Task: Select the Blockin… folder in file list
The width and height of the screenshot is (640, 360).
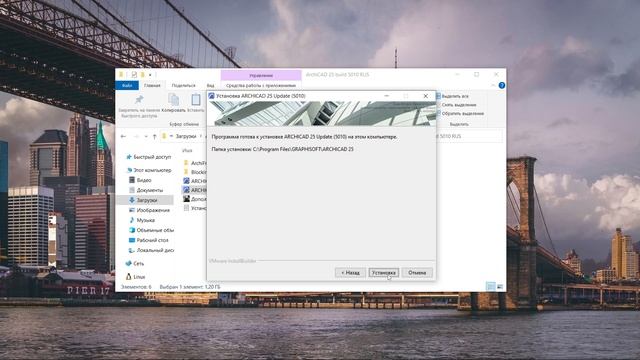Action: tap(195, 172)
